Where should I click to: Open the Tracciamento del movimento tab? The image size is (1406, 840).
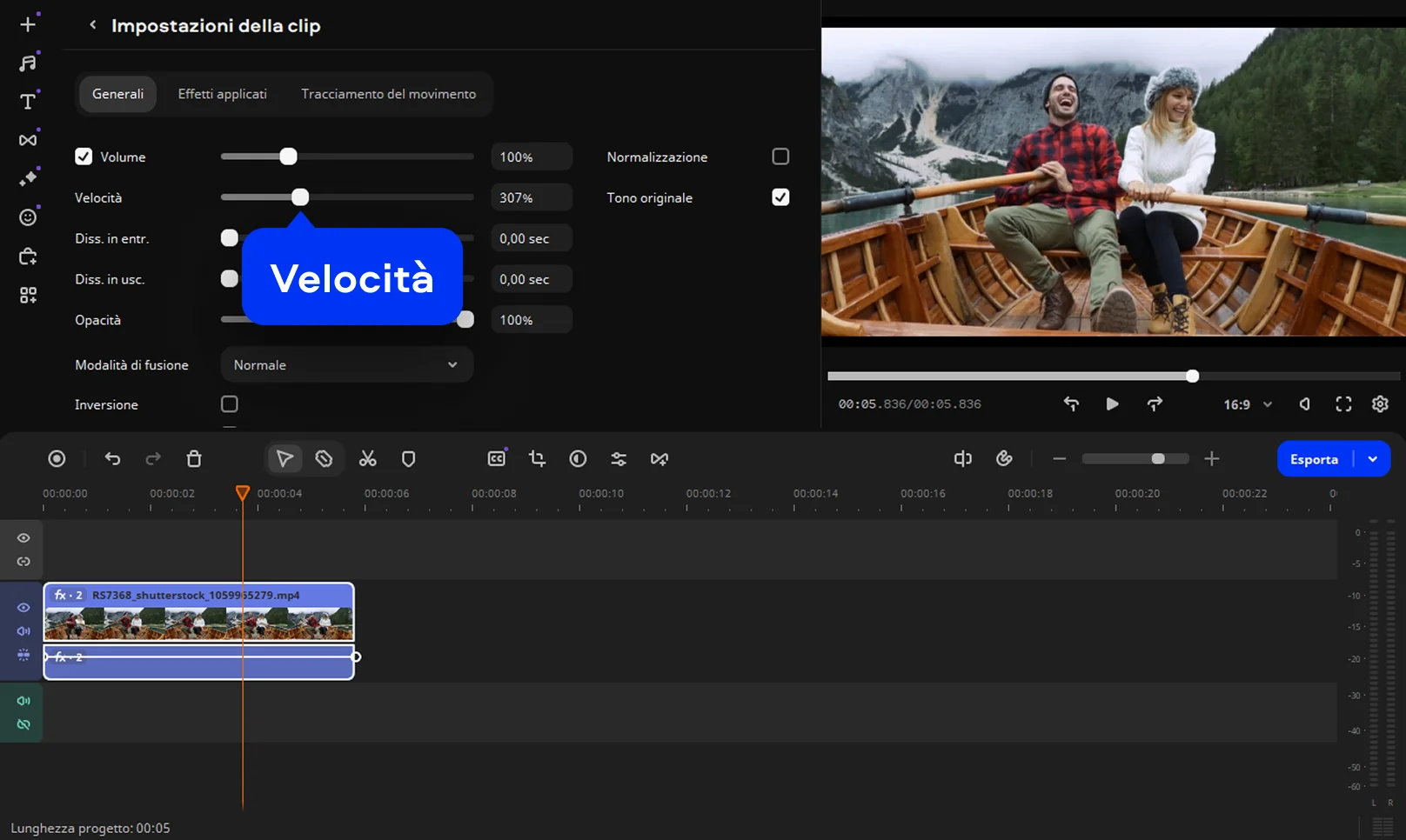(388, 94)
